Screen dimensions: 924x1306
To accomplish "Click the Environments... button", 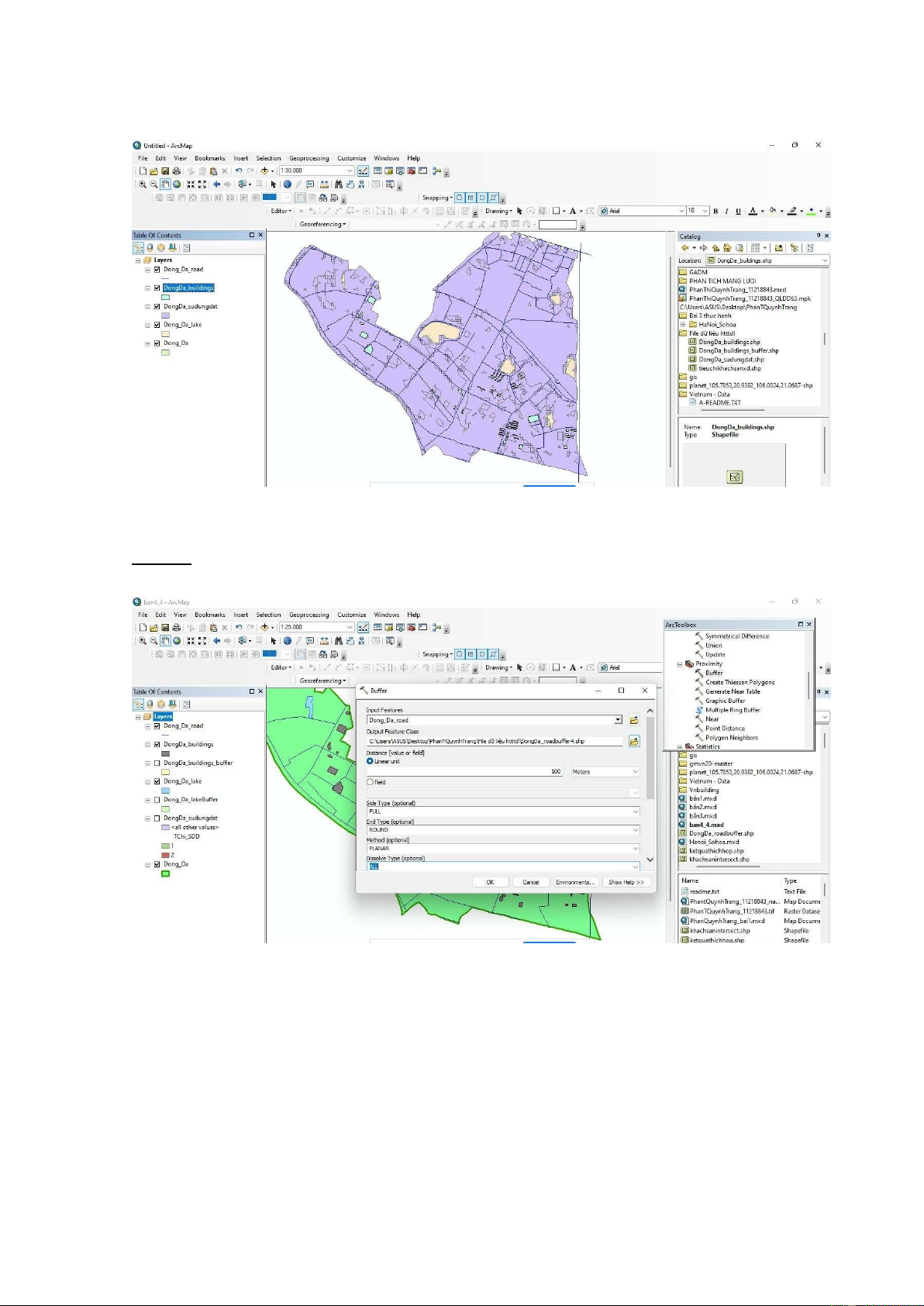I will click(575, 882).
